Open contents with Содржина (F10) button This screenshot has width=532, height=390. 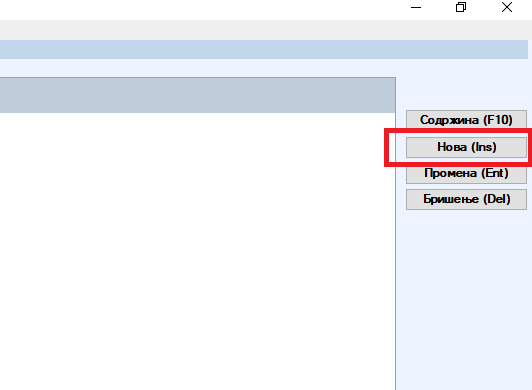(466, 120)
